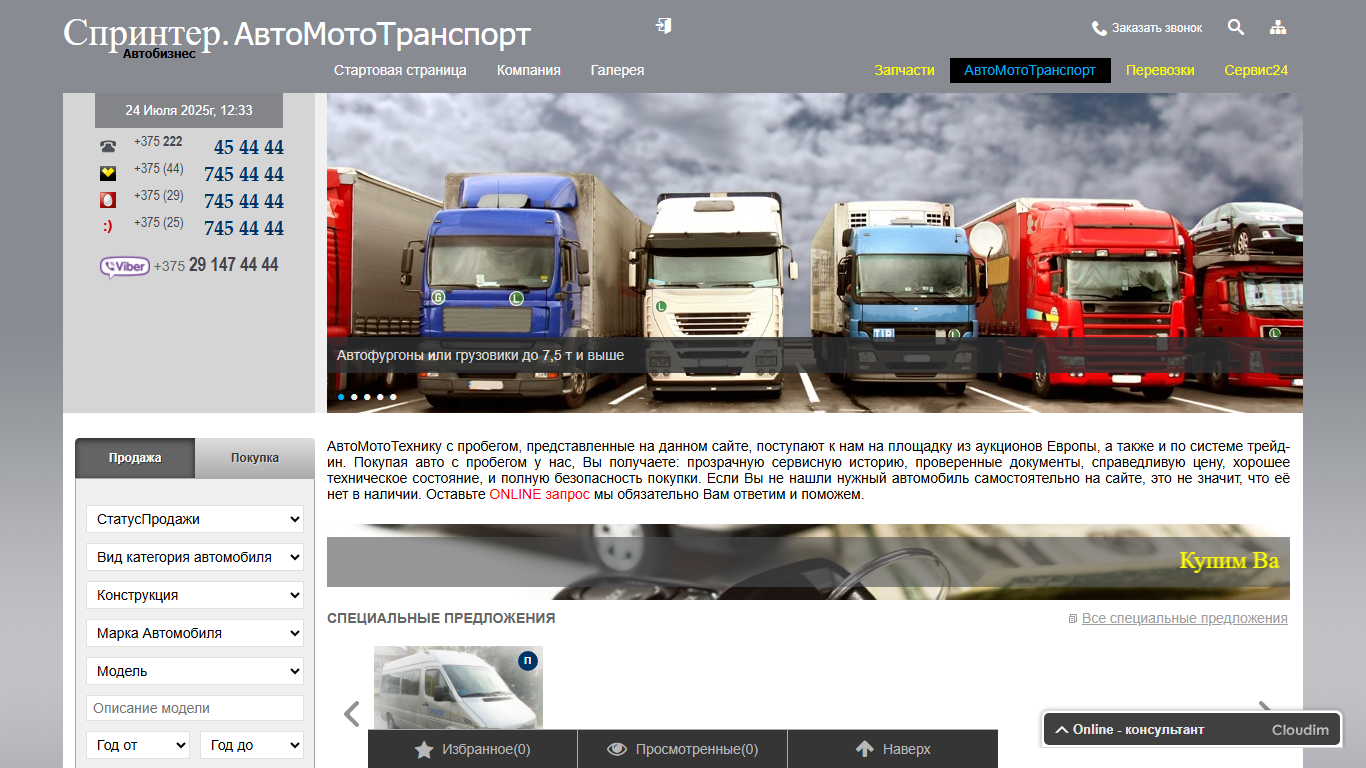Click the small icon before Все специальные предложения
This screenshot has height=768, width=1366.
(x=1073, y=619)
